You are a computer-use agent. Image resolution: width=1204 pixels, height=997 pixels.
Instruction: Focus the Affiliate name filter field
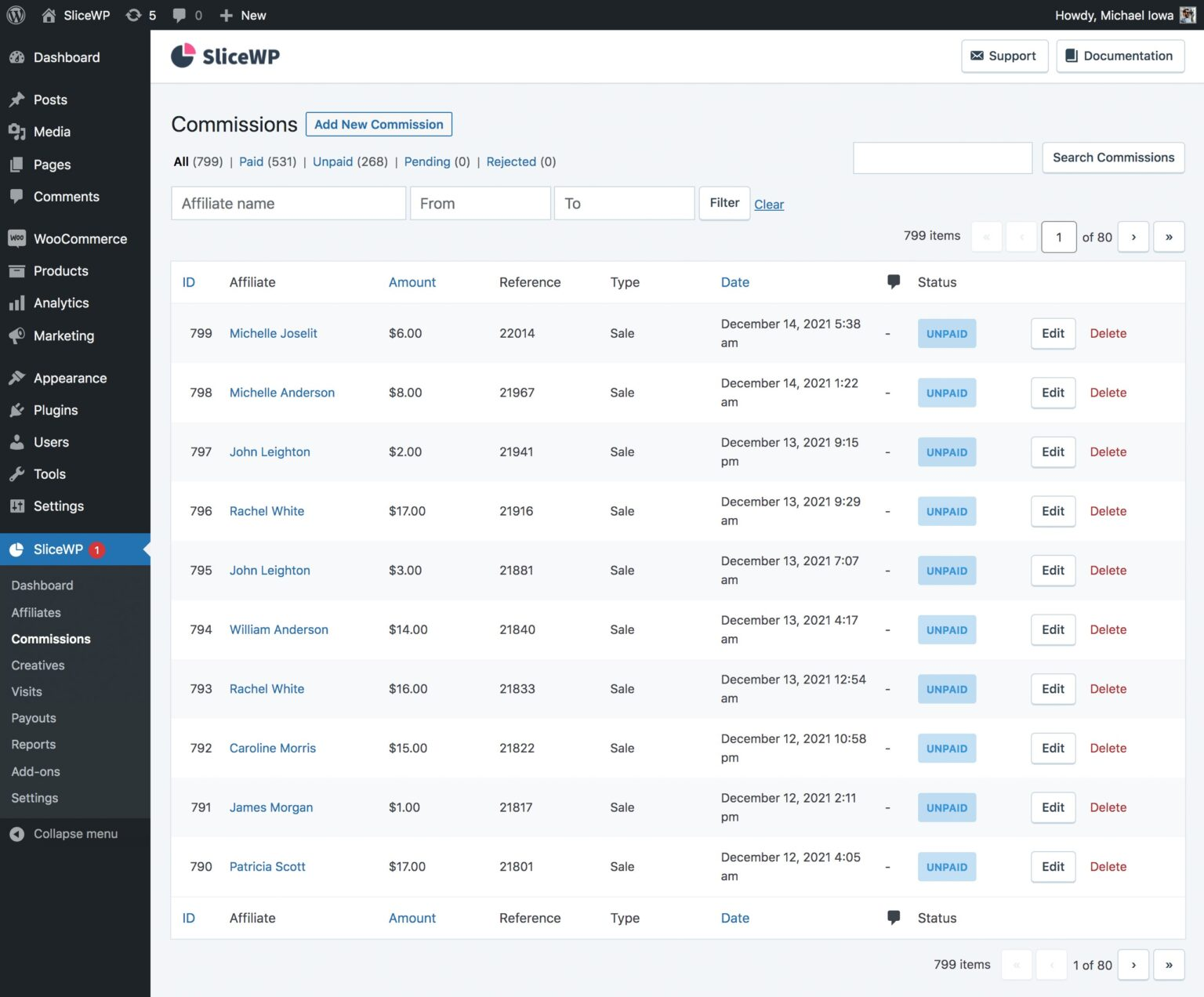pyautogui.click(x=288, y=204)
